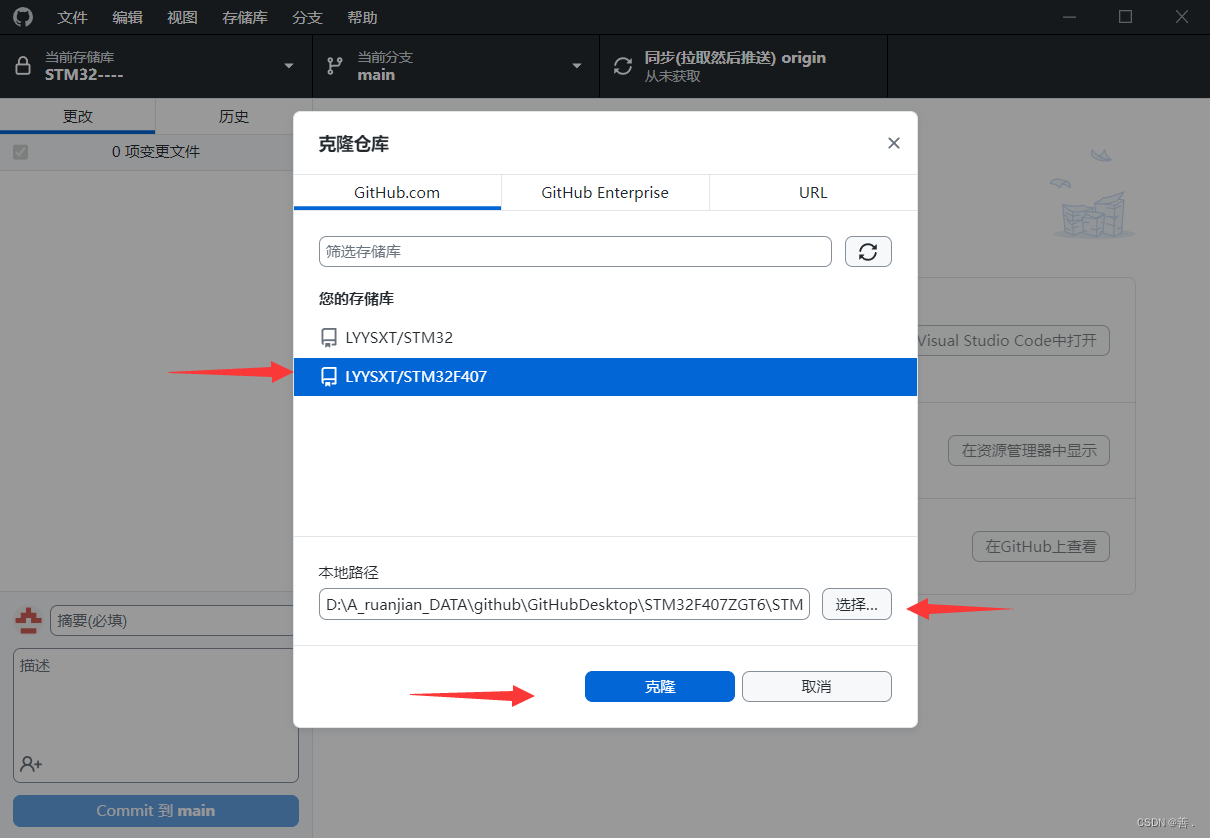The image size is (1210, 838).
Task: Click the Commit 到 main button
Action: click(156, 811)
